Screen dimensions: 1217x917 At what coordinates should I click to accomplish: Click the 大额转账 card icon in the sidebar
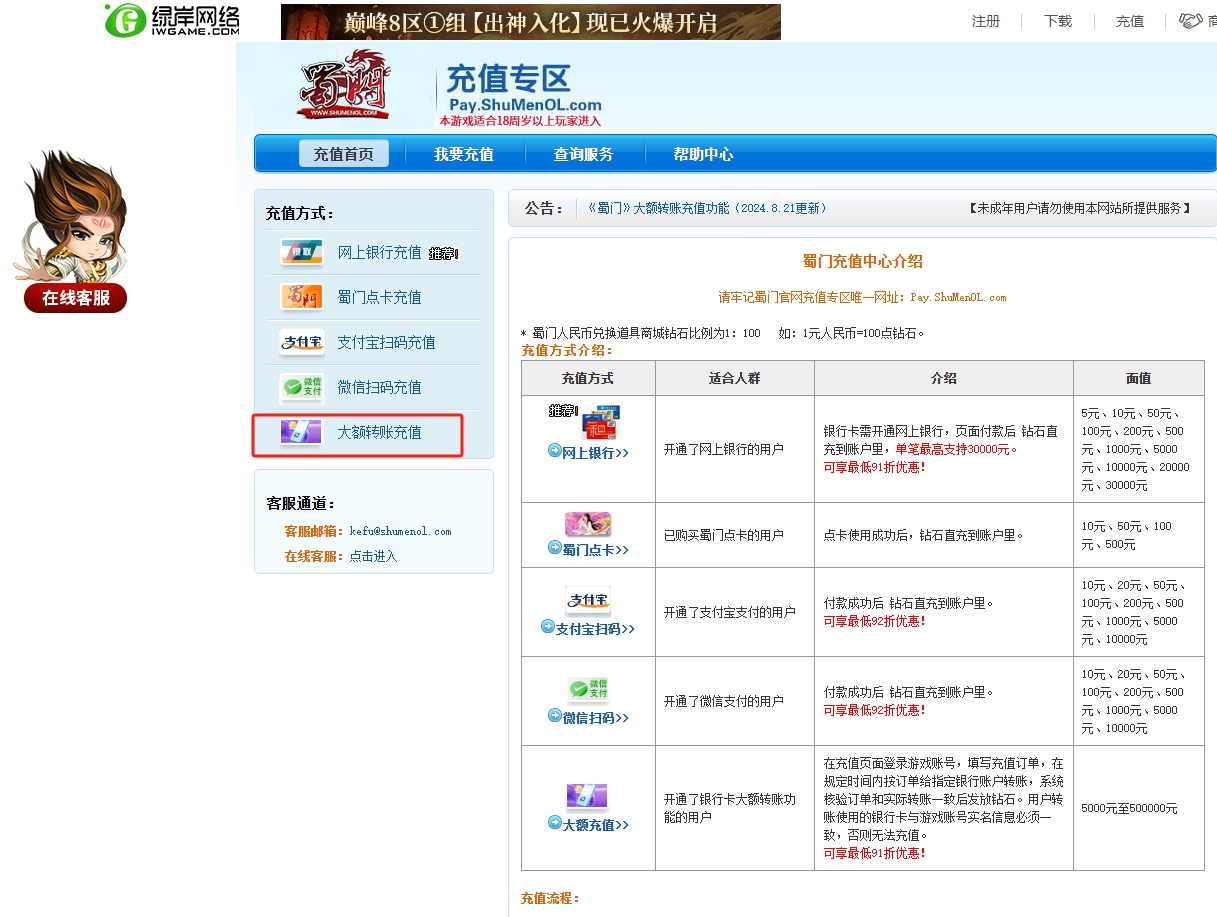(x=301, y=432)
